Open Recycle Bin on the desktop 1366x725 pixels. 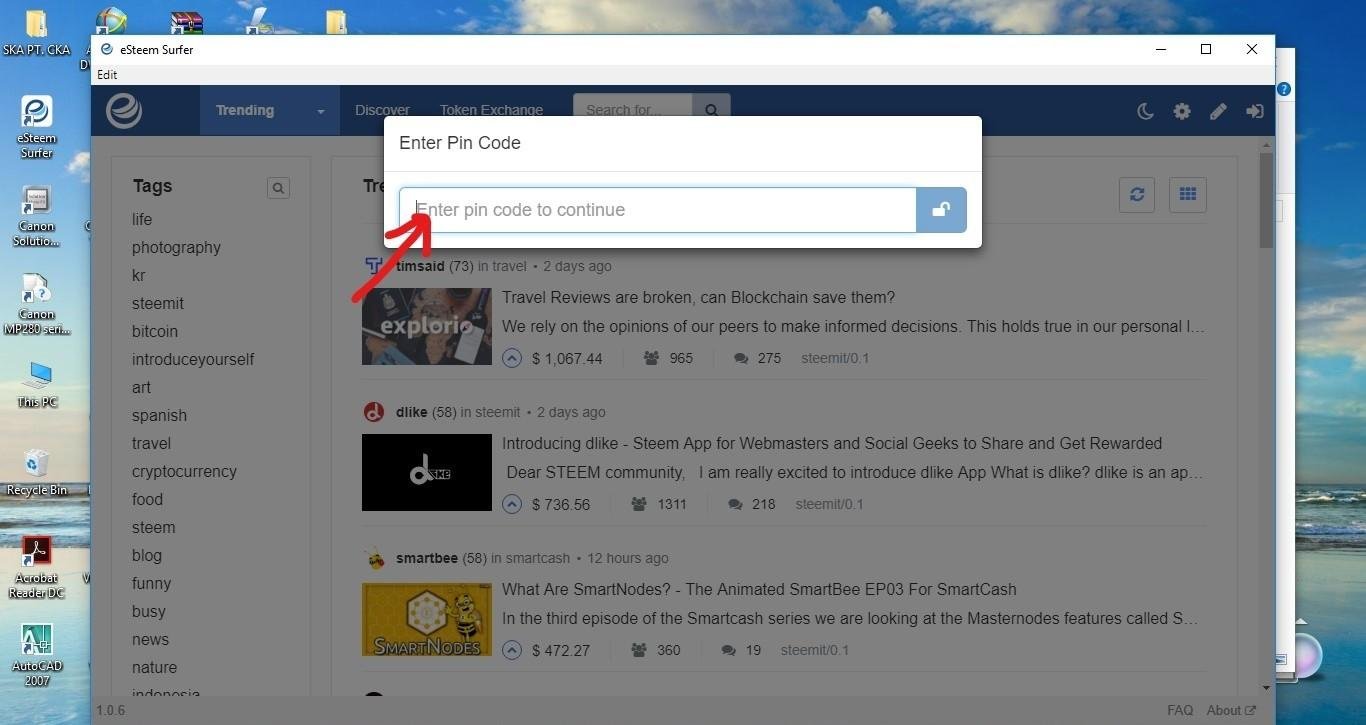37,472
